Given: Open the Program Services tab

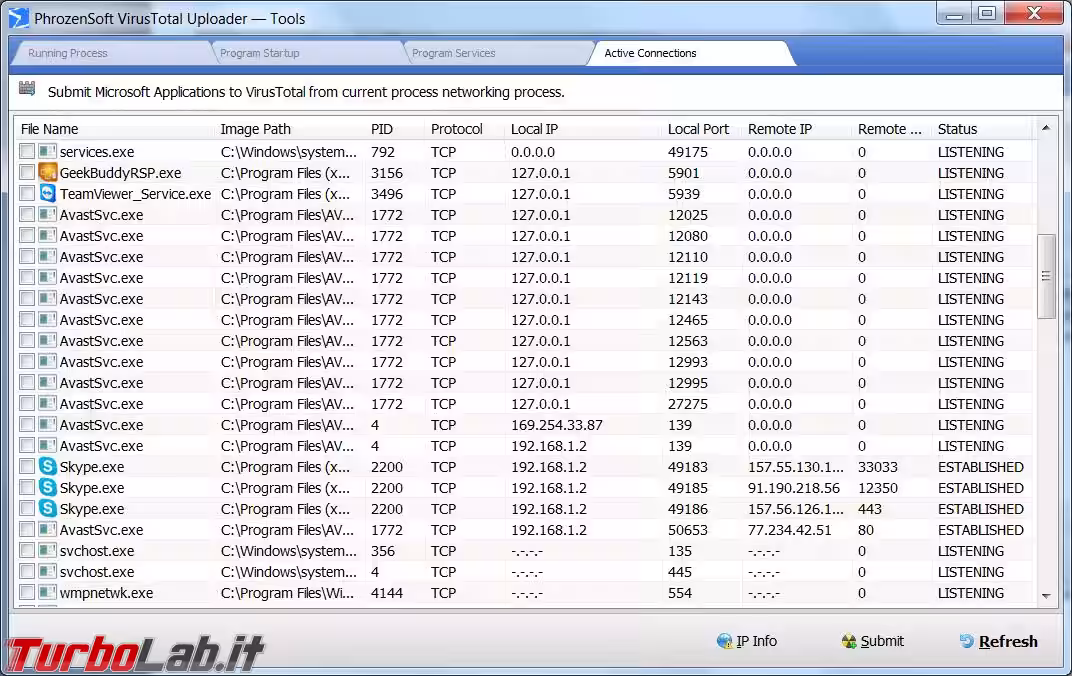Looking at the screenshot, I should pos(453,53).
